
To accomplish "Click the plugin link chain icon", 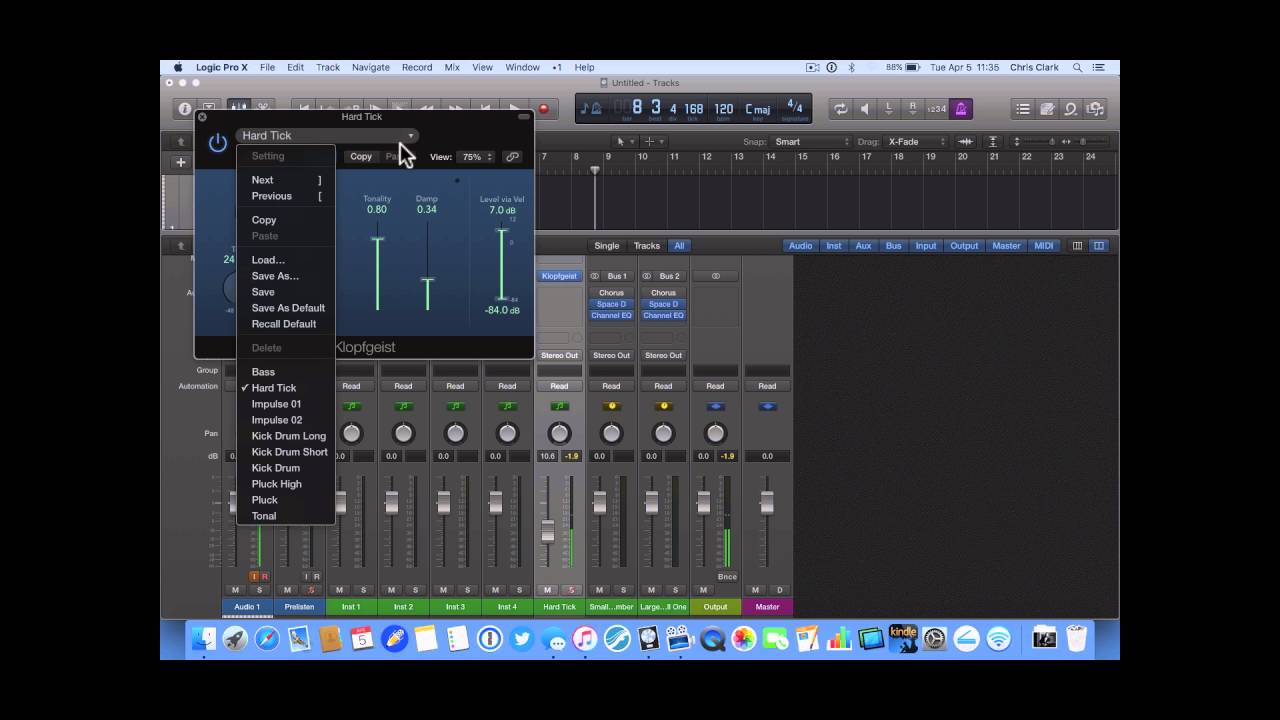I will point(512,157).
